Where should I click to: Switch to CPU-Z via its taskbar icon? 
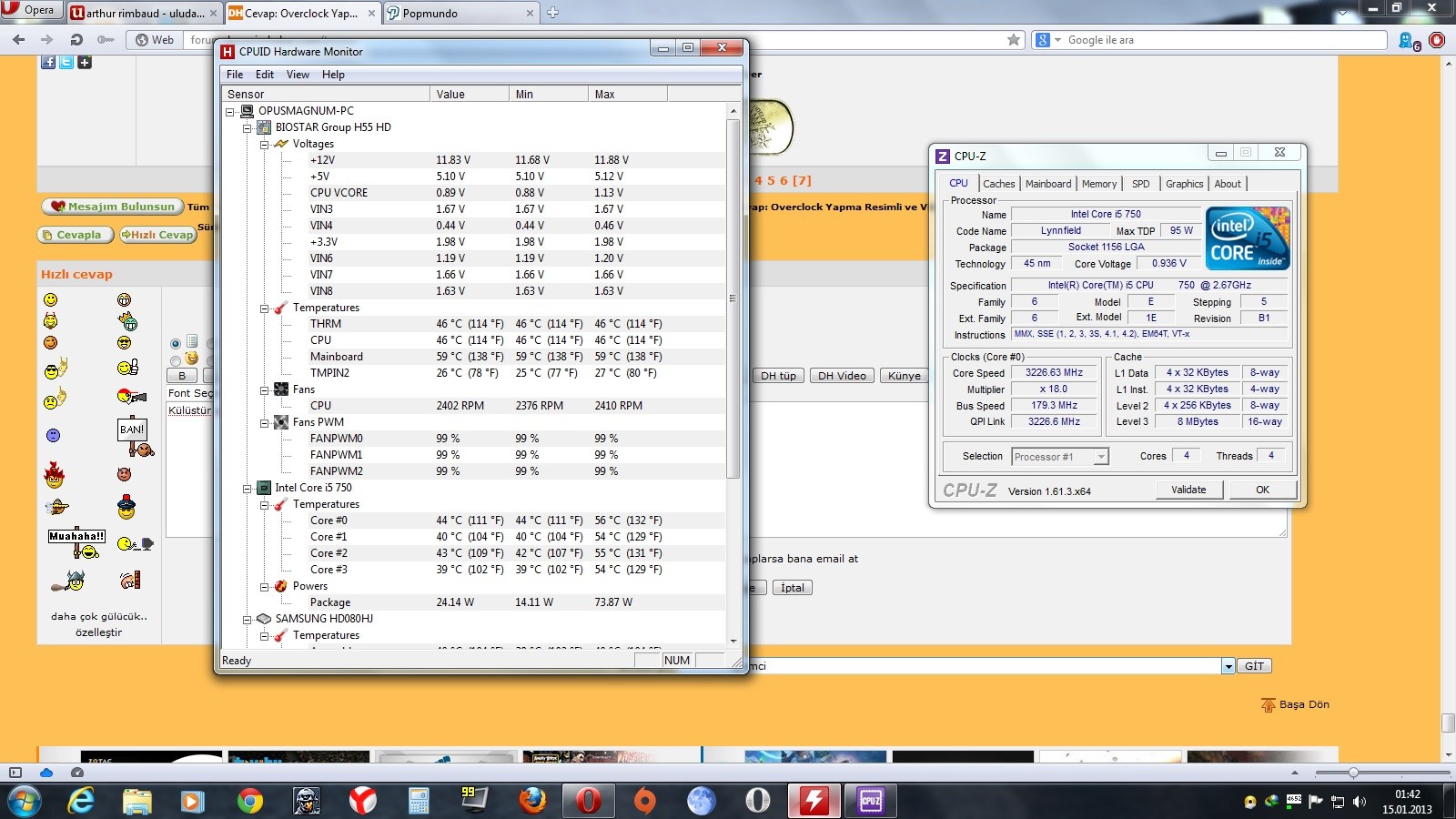pyautogui.click(x=871, y=801)
